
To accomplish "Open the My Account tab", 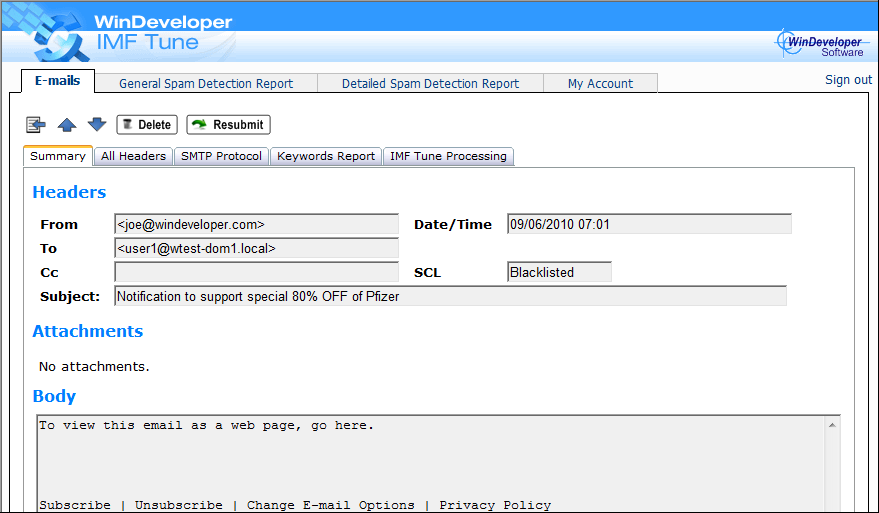I will tap(600, 83).
